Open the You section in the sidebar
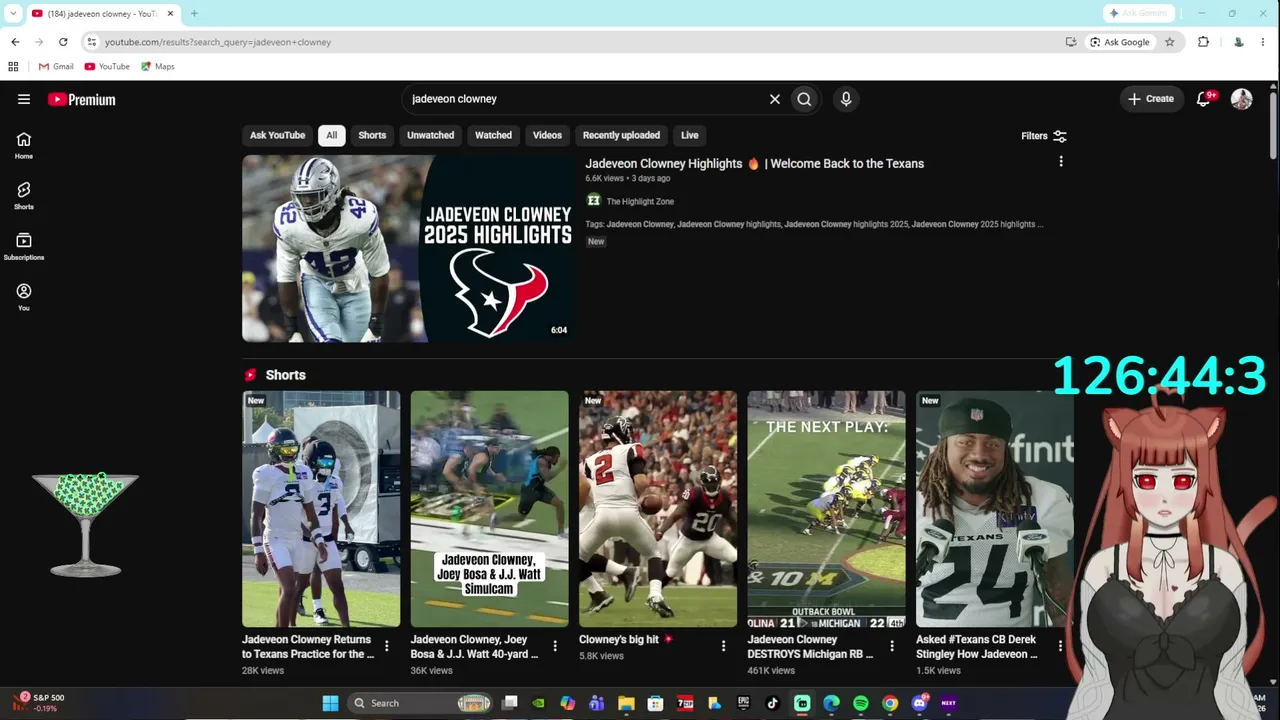The width and height of the screenshot is (1280, 720). pos(24,297)
